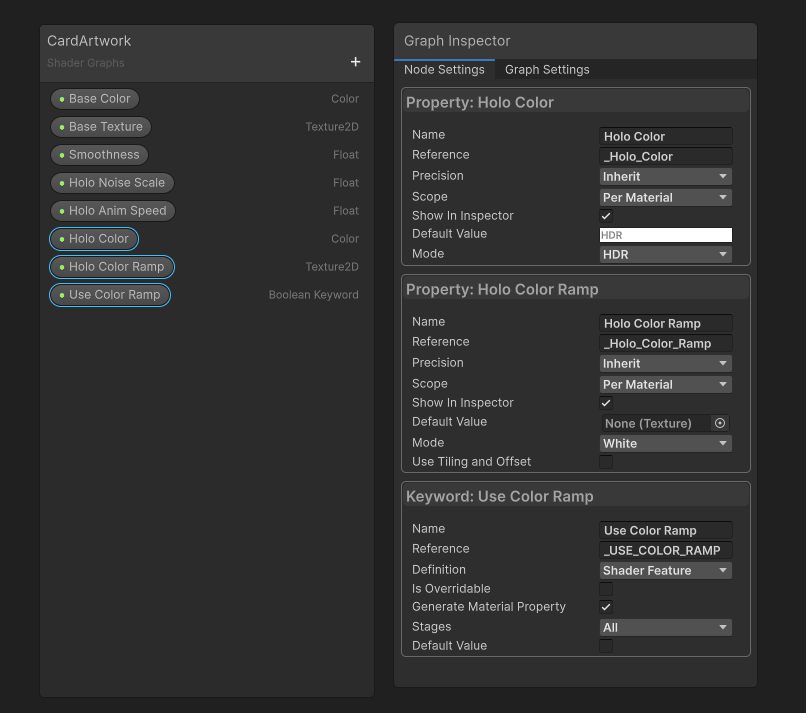This screenshot has width=806, height=713.
Task: Open the Definition dropdown showing Shader Feature
Action: (665, 569)
